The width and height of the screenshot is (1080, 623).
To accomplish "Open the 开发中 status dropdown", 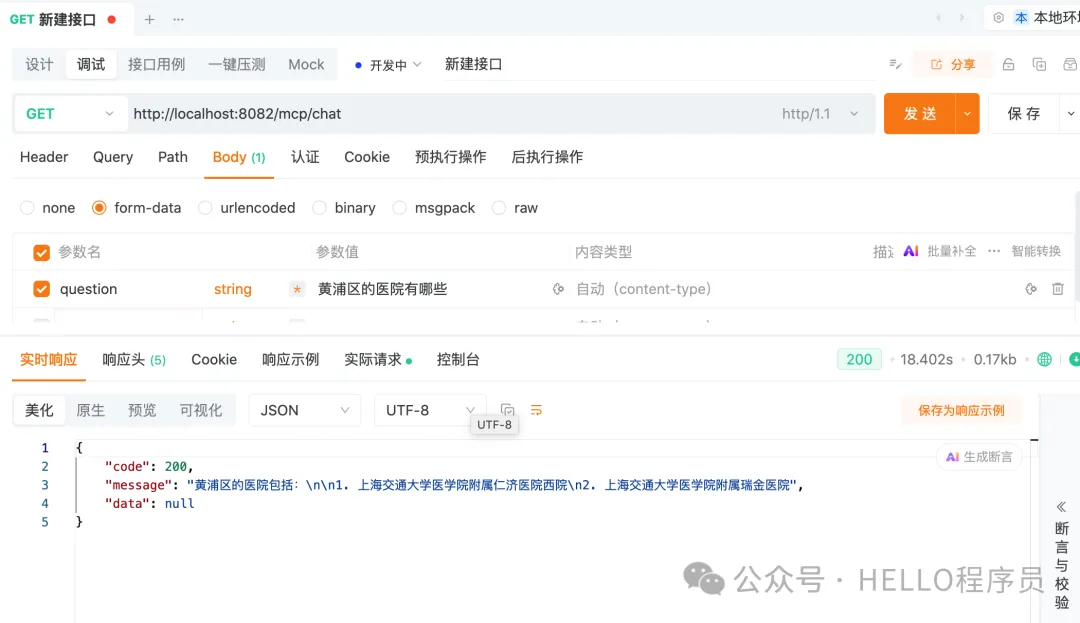I will tap(388, 65).
